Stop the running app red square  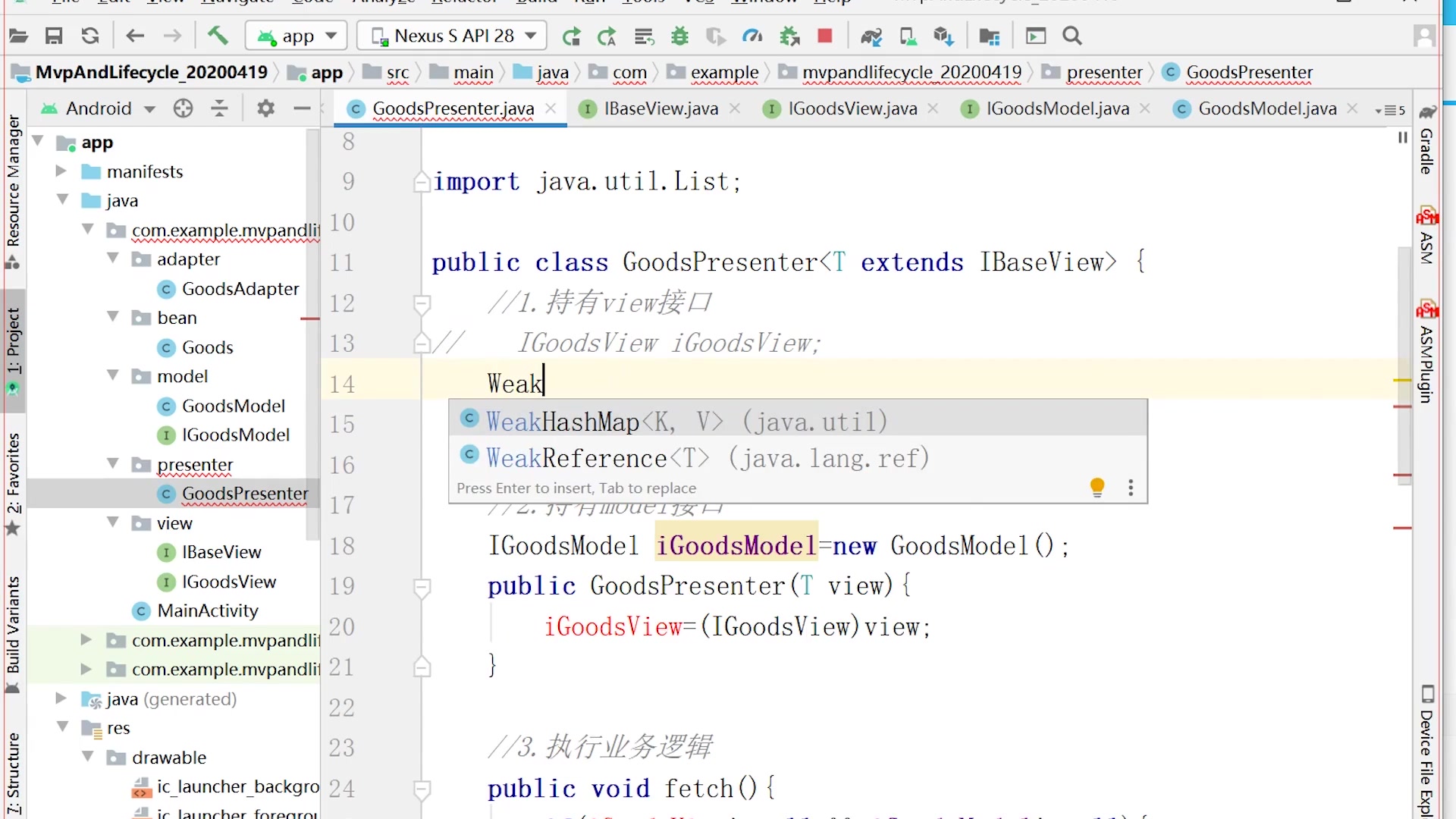(825, 36)
